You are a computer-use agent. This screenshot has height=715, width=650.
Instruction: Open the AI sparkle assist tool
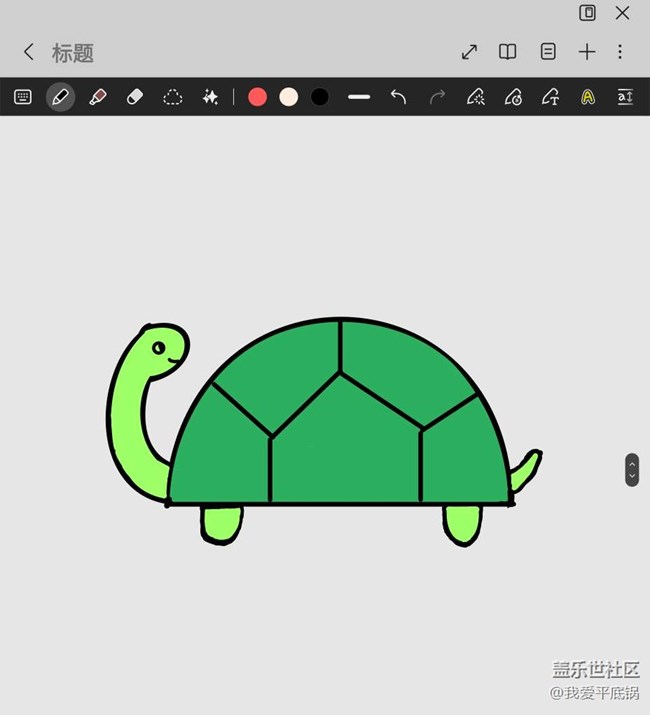[x=210, y=97]
